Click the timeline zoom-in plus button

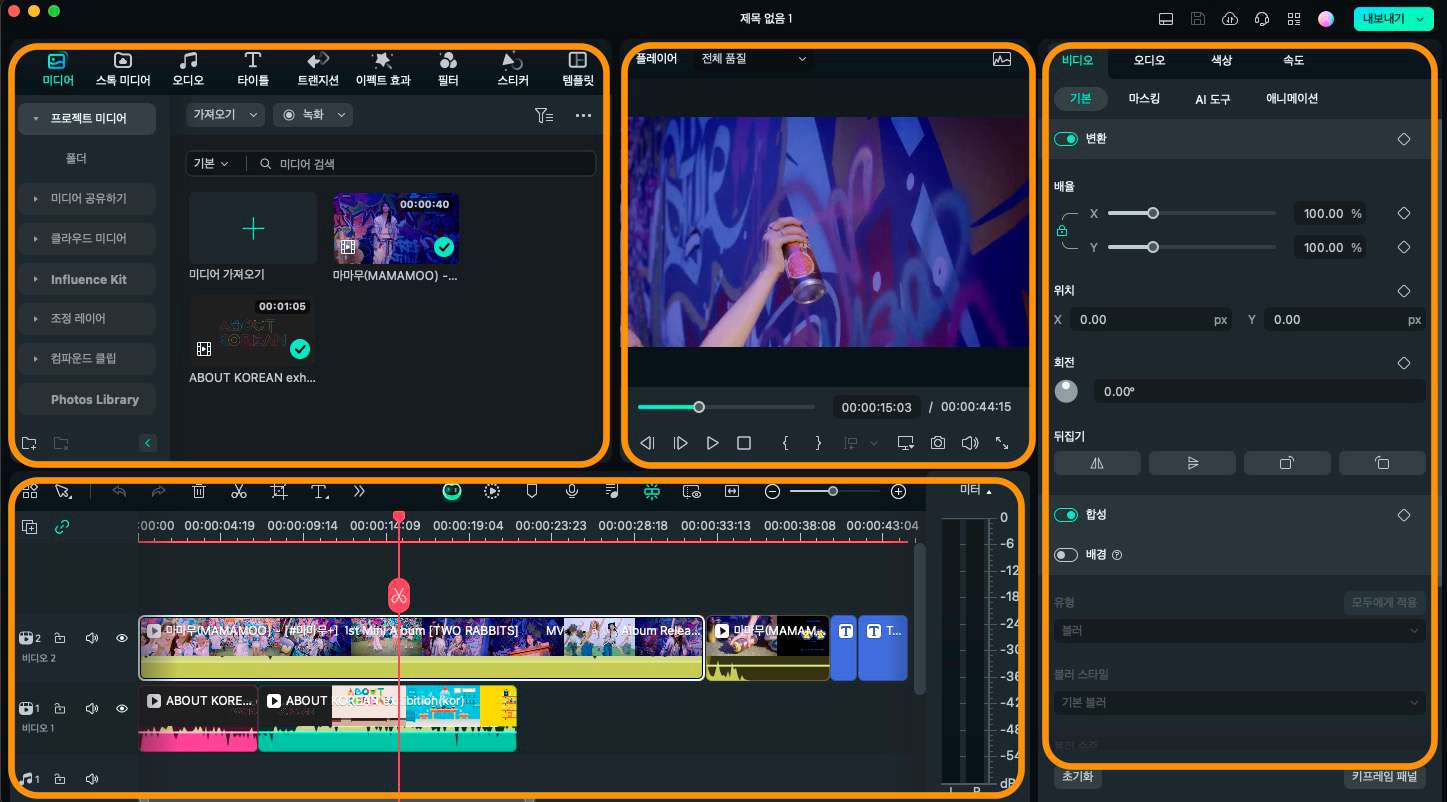(x=898, y=491)
